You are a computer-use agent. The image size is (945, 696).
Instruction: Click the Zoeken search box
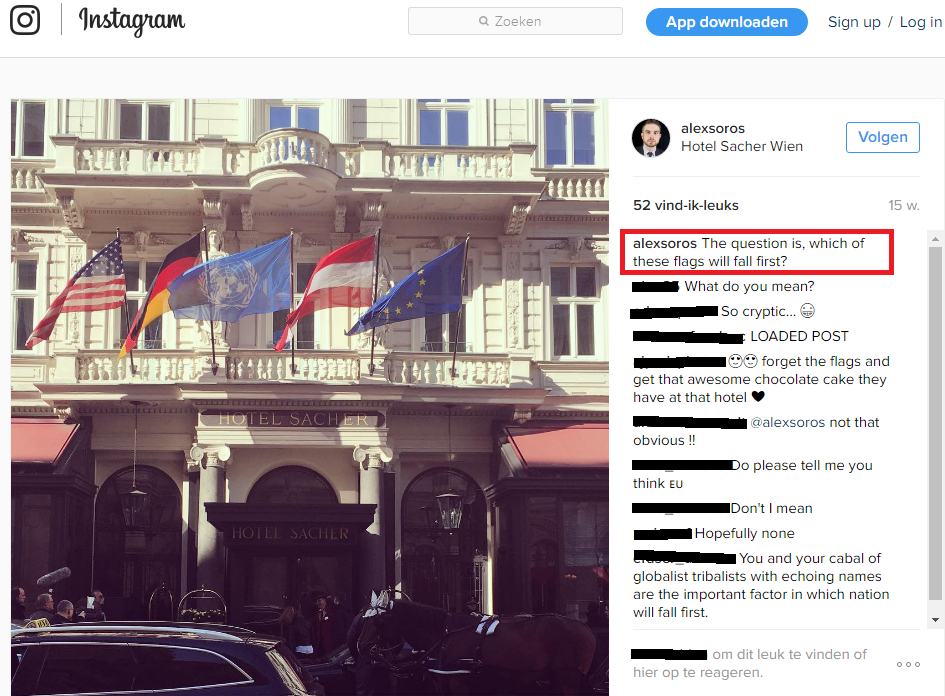pyautogui.click(x=515, y=21)
